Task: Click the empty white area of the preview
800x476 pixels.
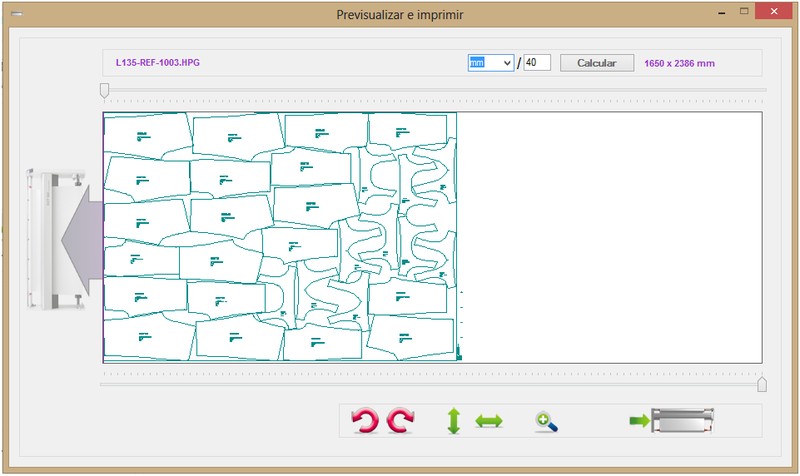Action: click(x=610, y=237)
